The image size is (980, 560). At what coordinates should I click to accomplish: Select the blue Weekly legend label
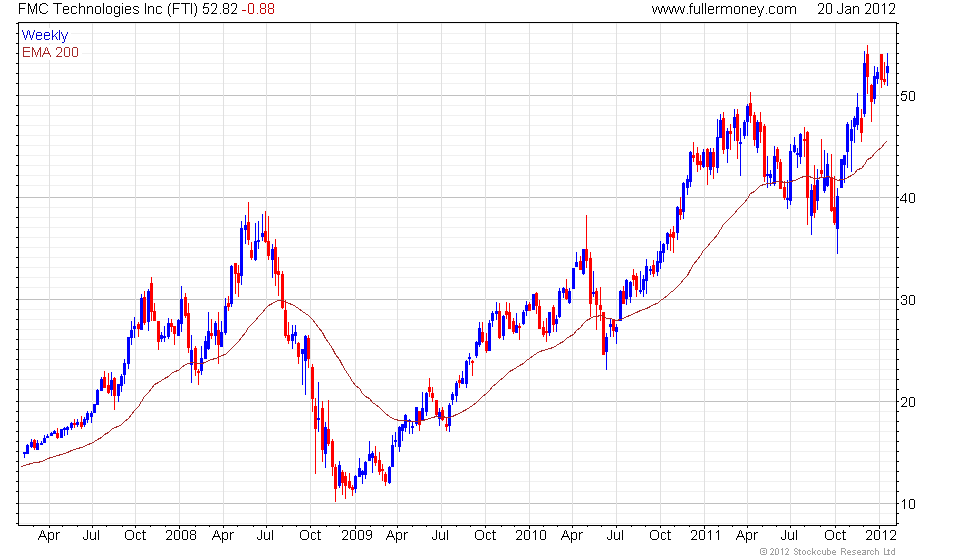coord(45,36)
